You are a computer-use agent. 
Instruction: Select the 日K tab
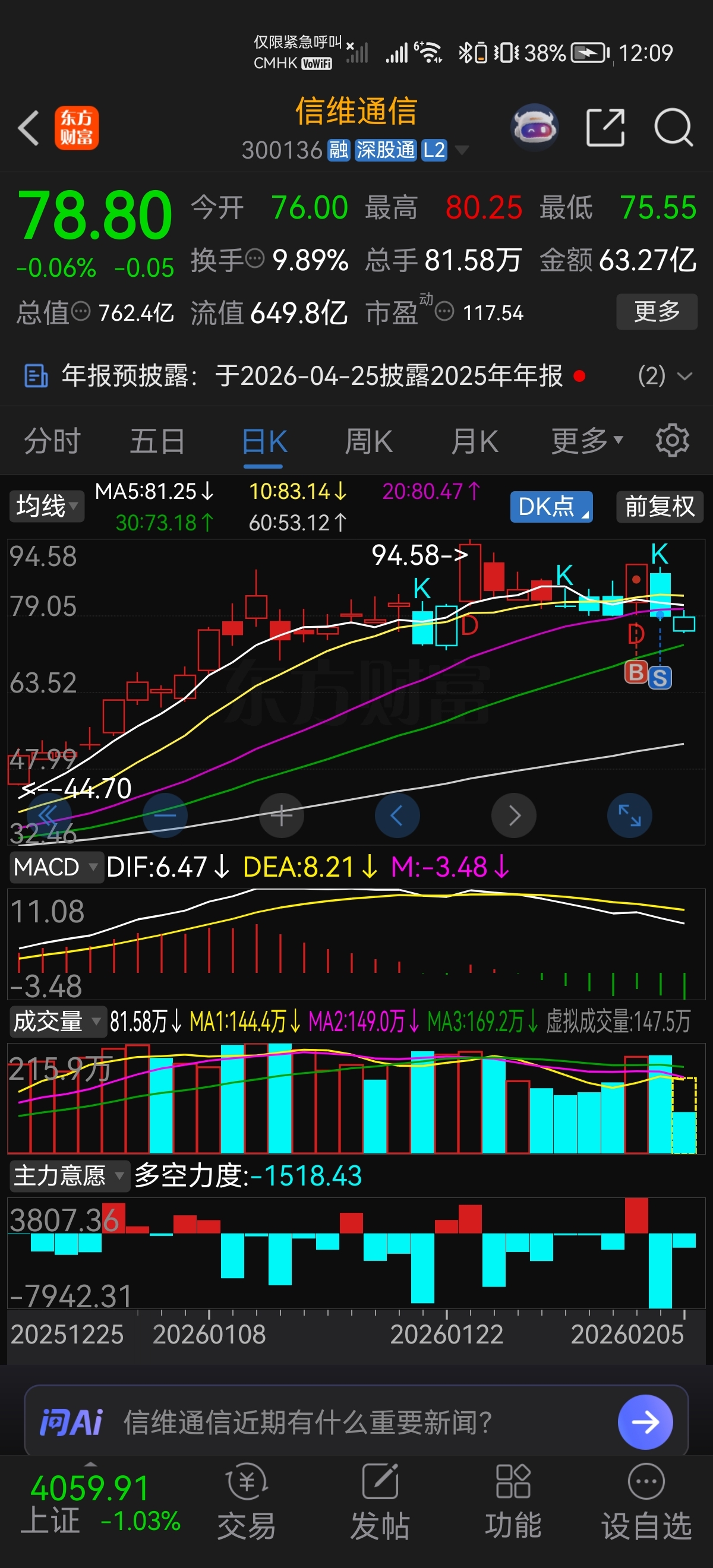264,441
